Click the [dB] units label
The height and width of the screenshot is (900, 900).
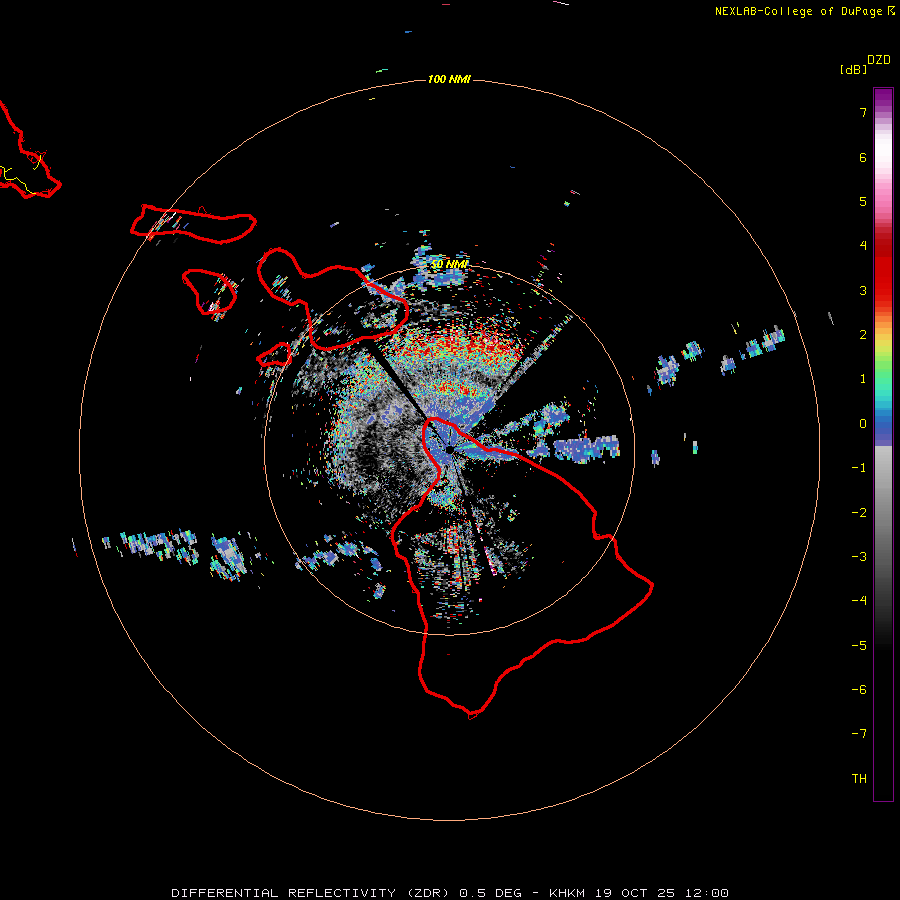pos(853,69)
